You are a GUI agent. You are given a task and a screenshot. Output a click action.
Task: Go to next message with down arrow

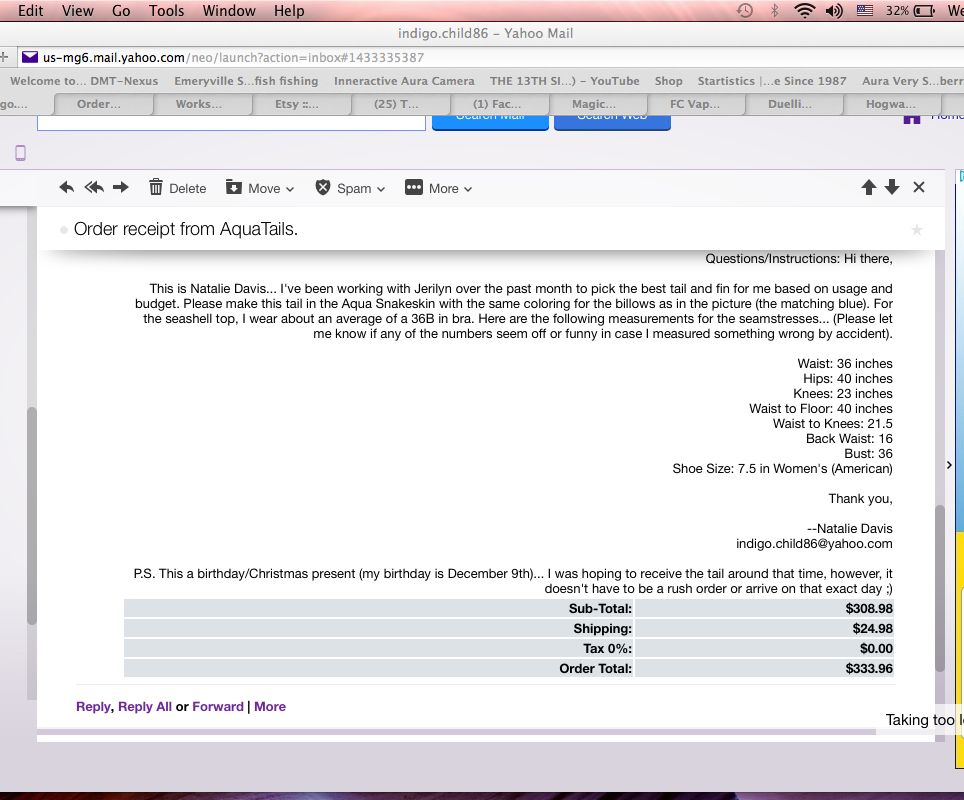coord(892,187)
